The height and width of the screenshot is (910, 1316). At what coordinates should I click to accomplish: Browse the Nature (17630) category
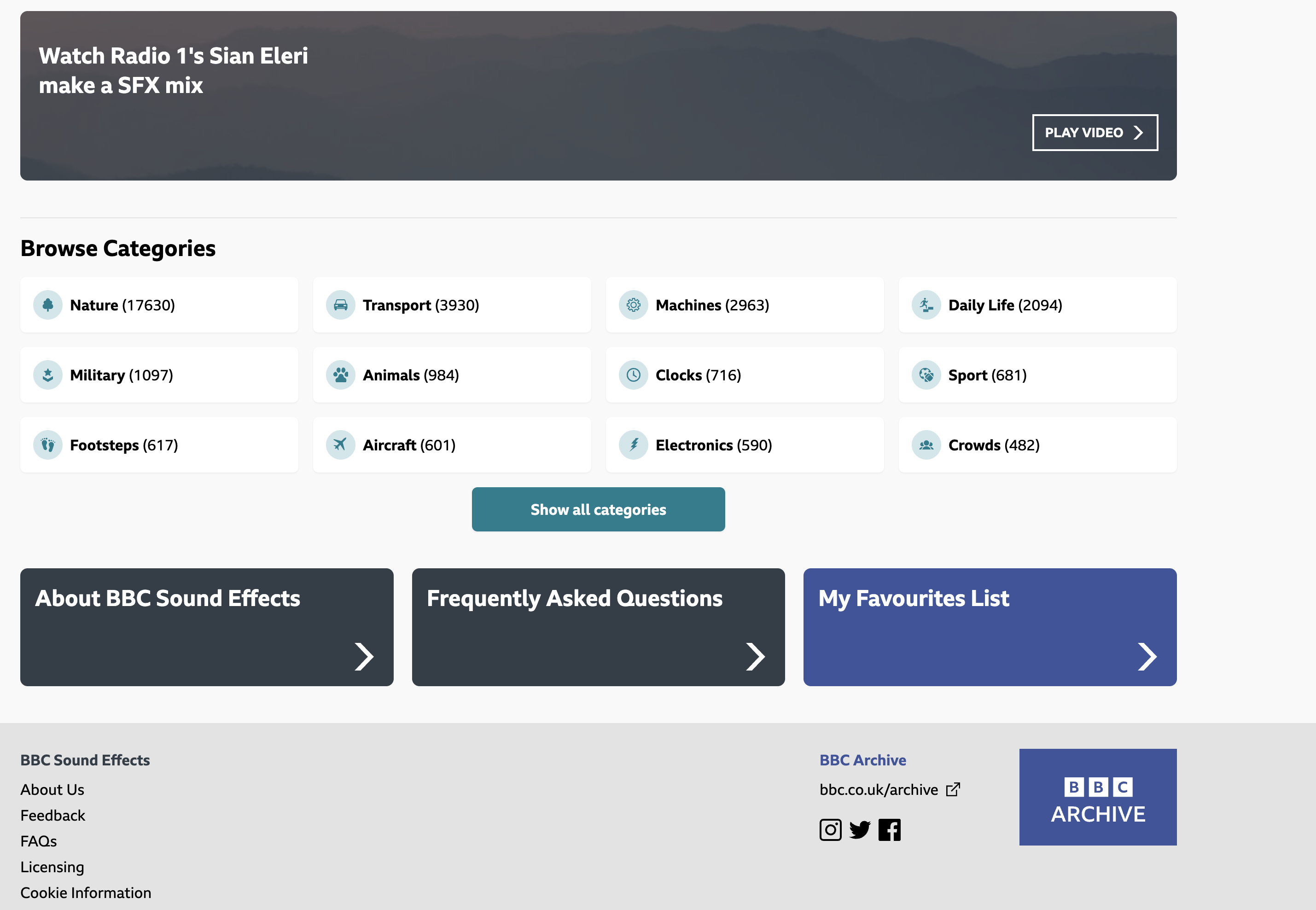(159, 305)
